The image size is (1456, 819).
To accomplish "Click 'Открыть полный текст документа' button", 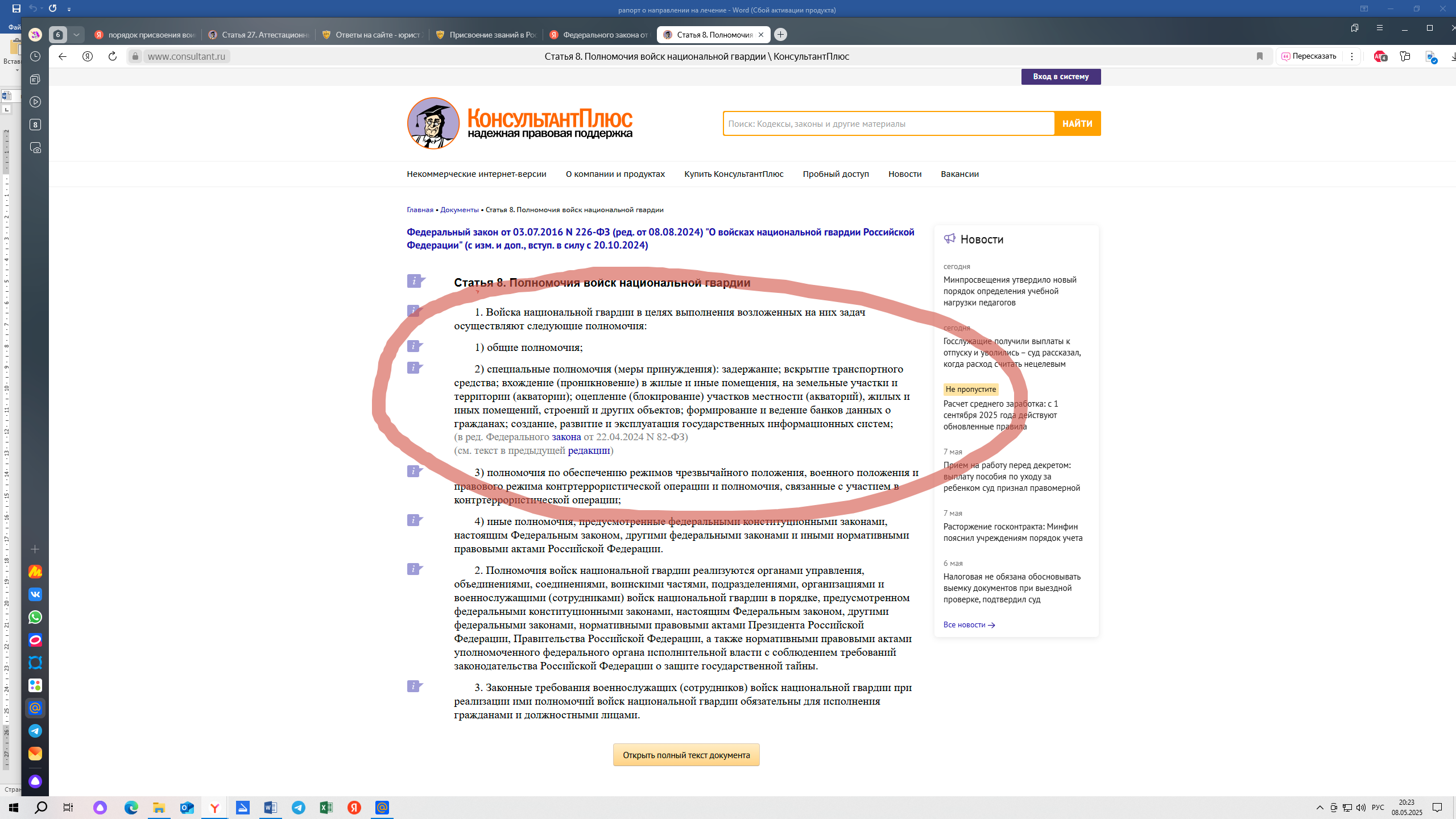I will [686, 755].
